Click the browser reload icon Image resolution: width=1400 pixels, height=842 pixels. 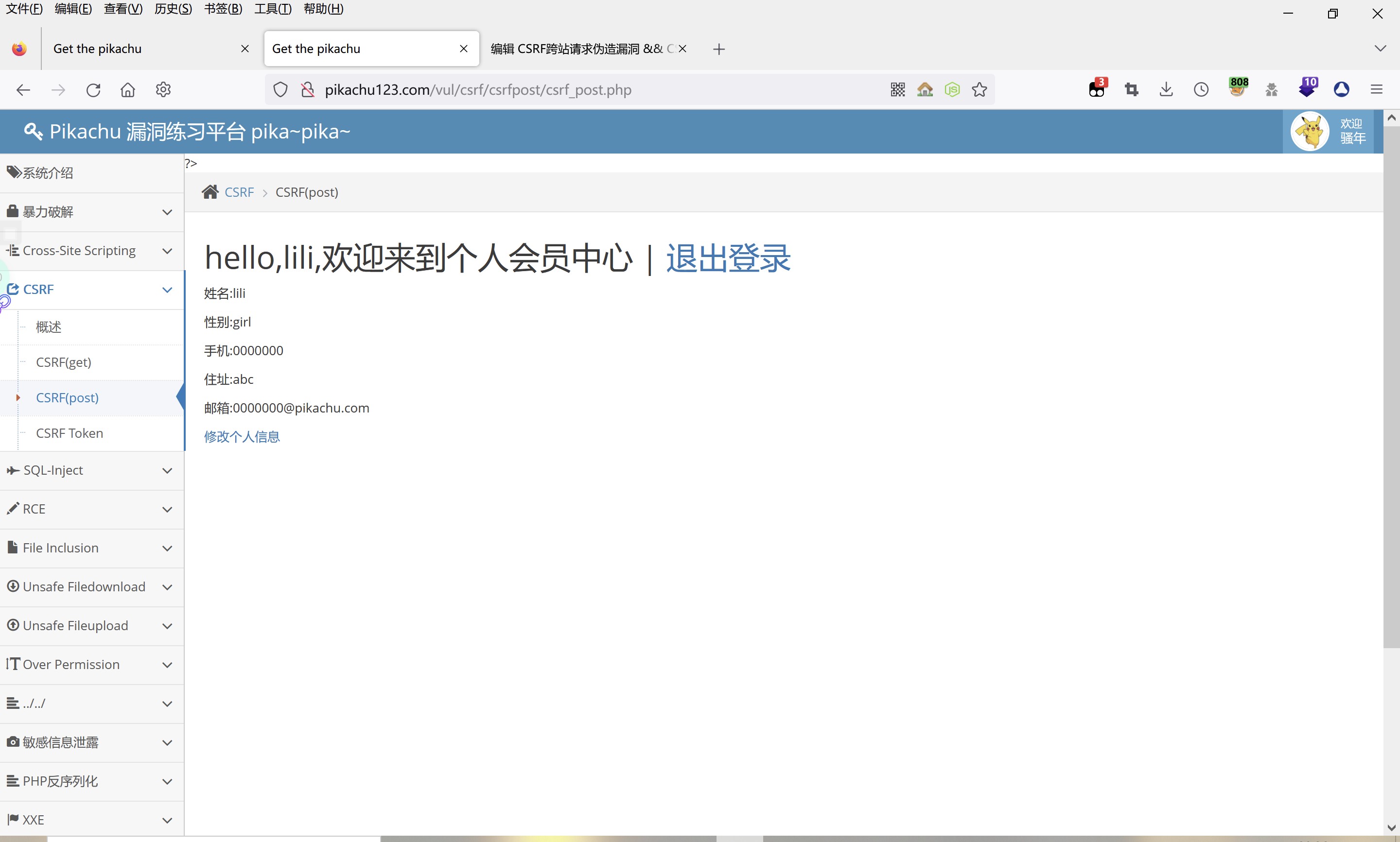pyautogui.click(x=93, y=90)
